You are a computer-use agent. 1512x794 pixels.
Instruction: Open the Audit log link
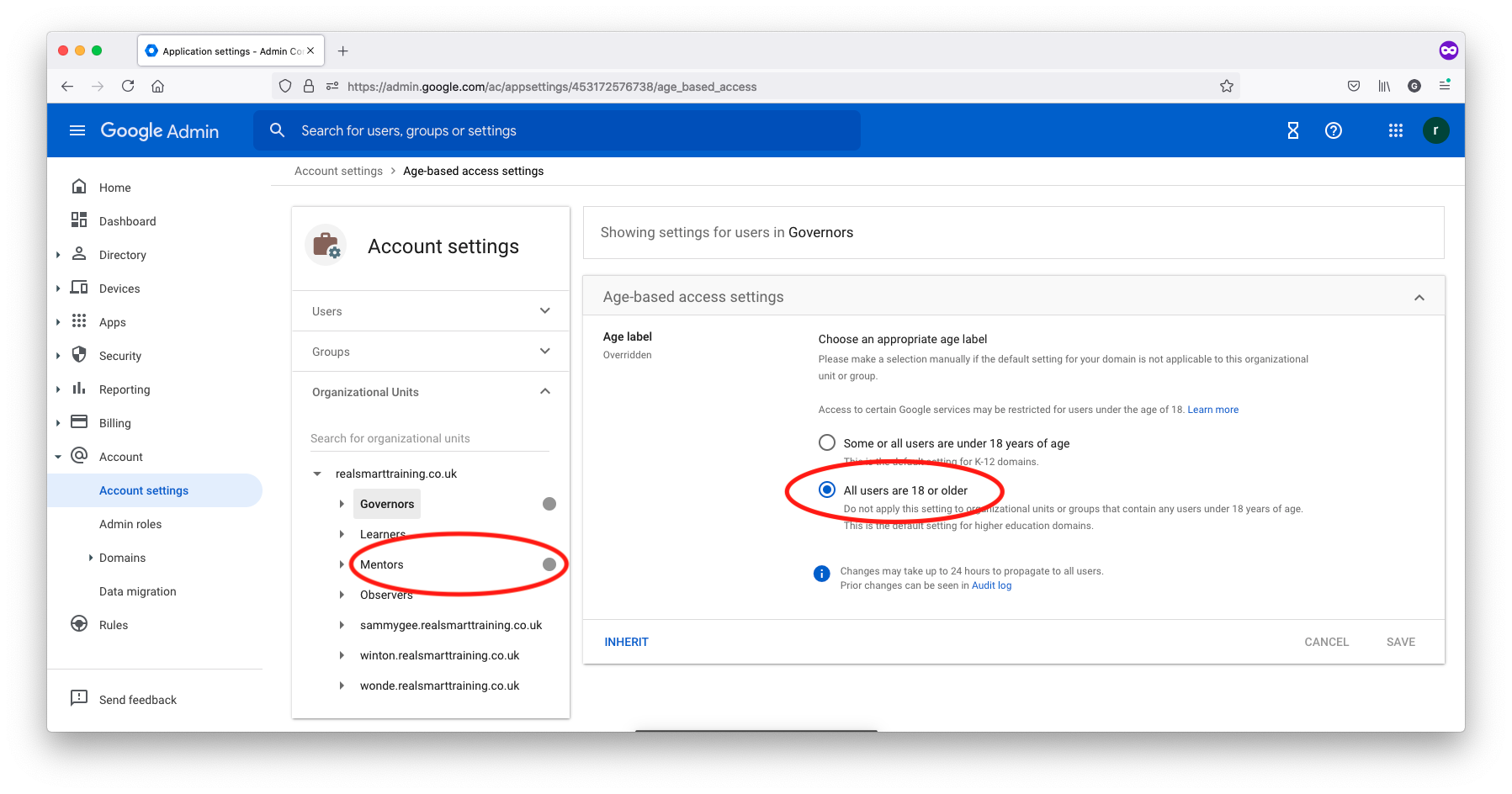[x=992, y=585]
